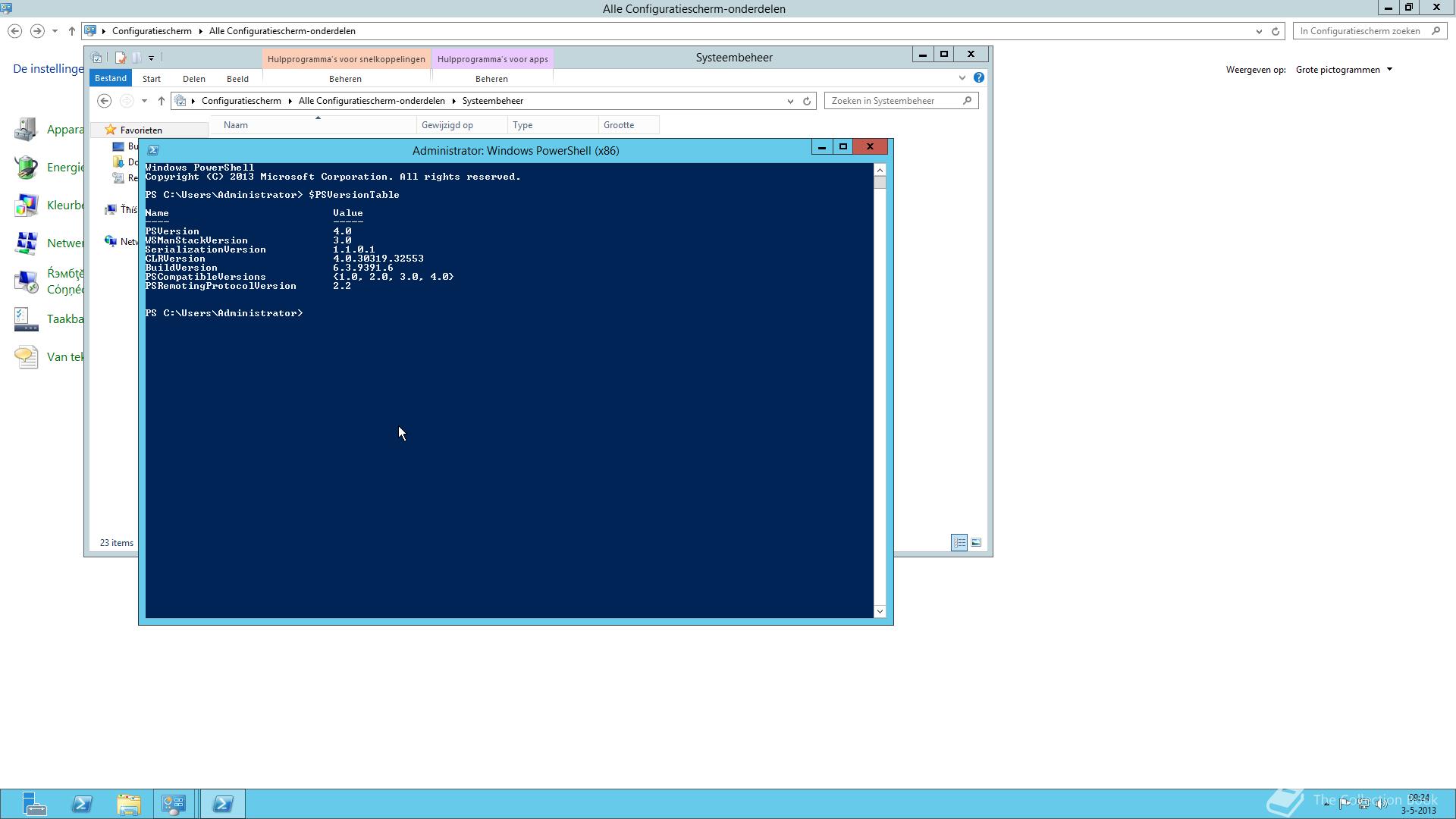Open the PowerShell window system menu icon
This screenshot has height=819, width=1456.
pyautogui.click(x=152, y=150)
